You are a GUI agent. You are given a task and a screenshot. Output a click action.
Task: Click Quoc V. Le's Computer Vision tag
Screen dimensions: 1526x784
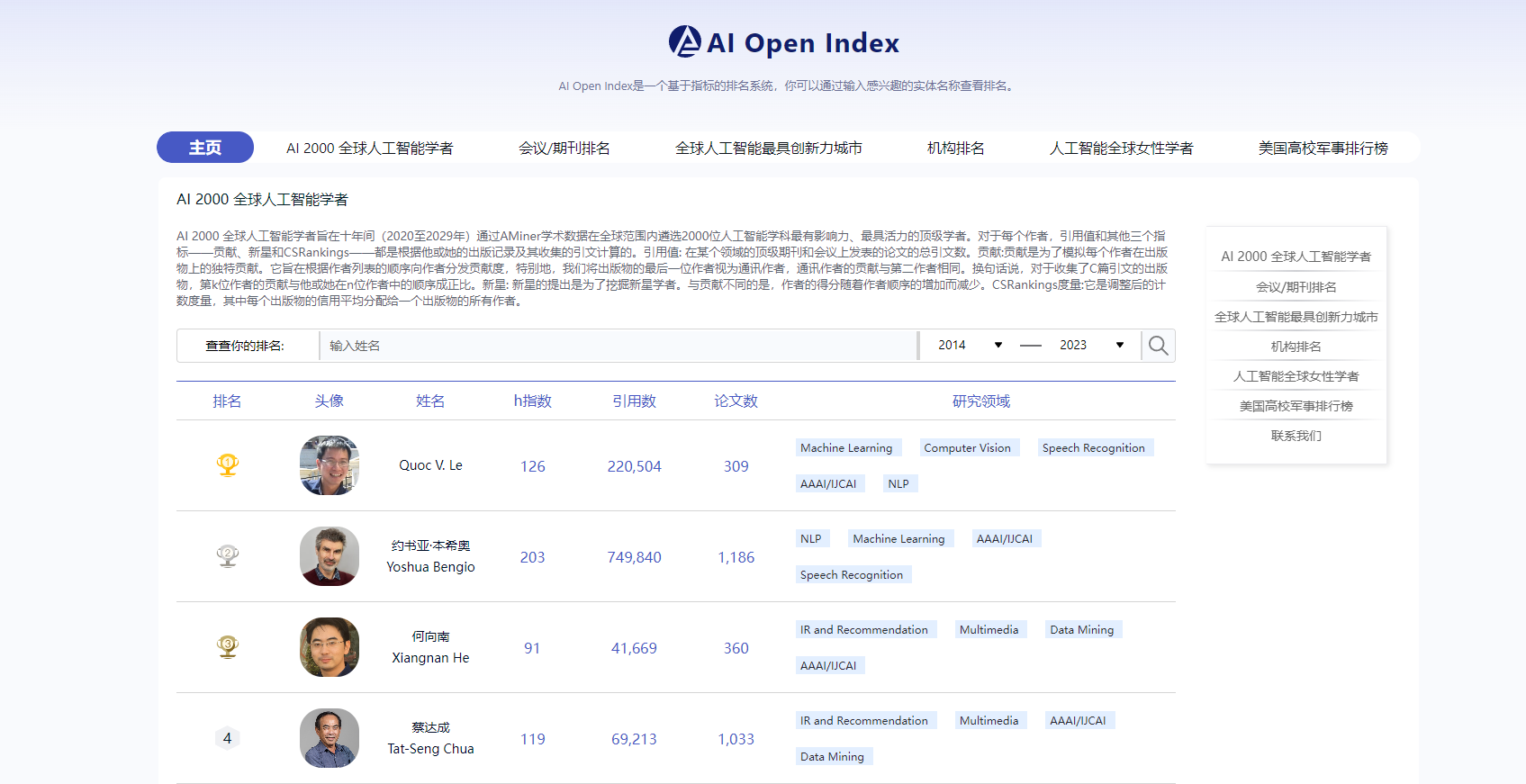968,447
